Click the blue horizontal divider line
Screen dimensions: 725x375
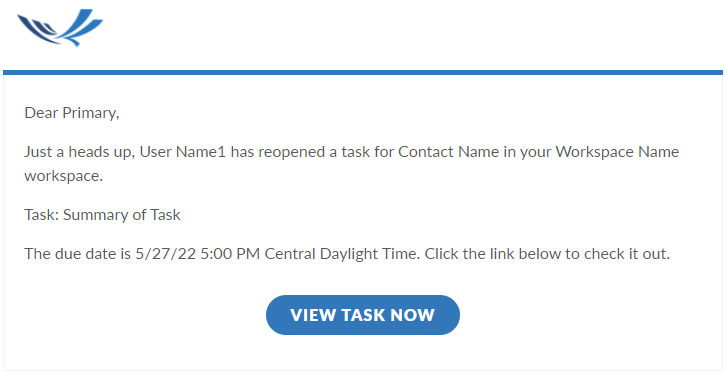click(x=362, y=72)
